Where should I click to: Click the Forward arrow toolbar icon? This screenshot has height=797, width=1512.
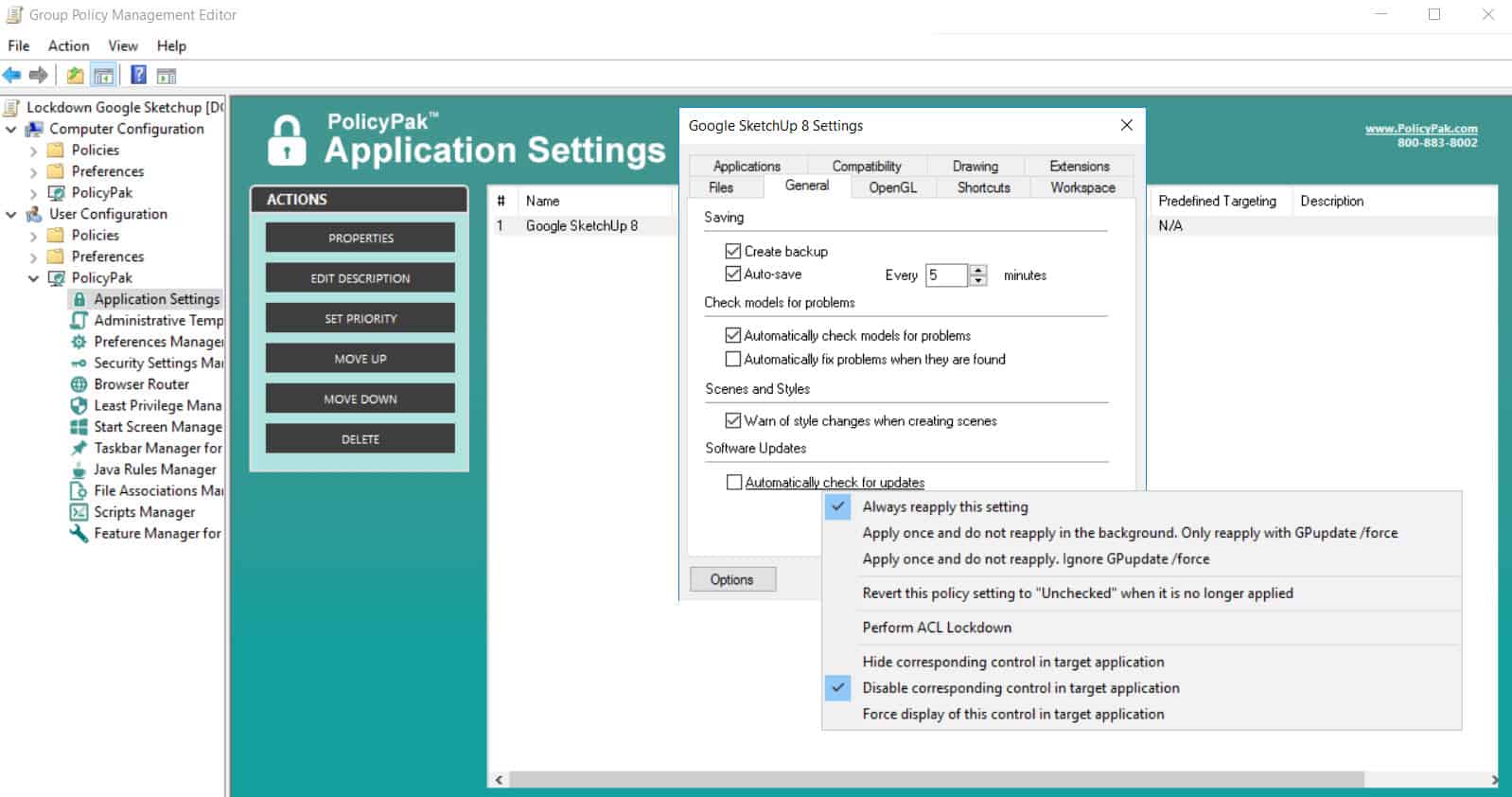pos(39,75)
